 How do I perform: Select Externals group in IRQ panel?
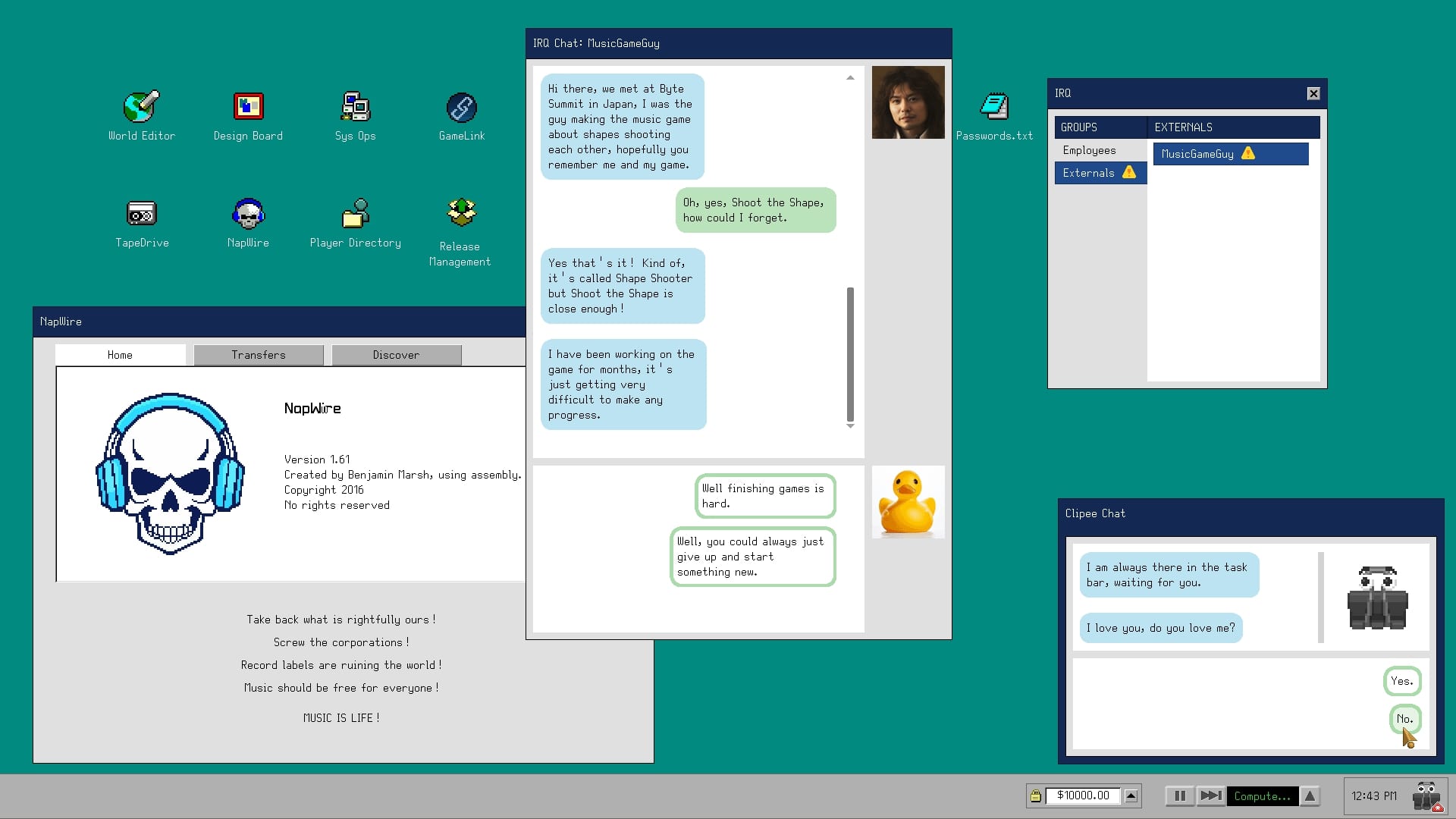pos(1097,172)
